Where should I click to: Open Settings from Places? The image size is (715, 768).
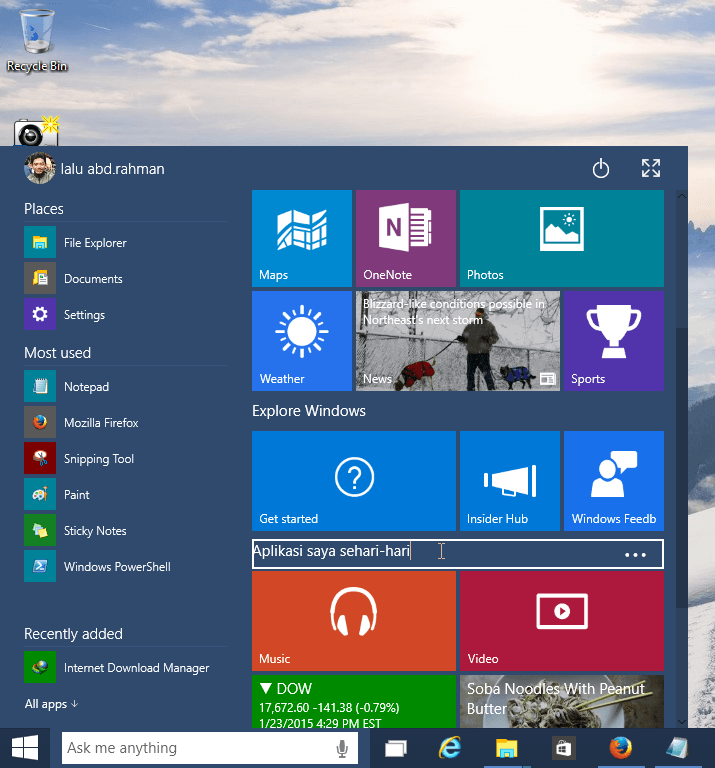pyautogui.click(x=125, y=314)
